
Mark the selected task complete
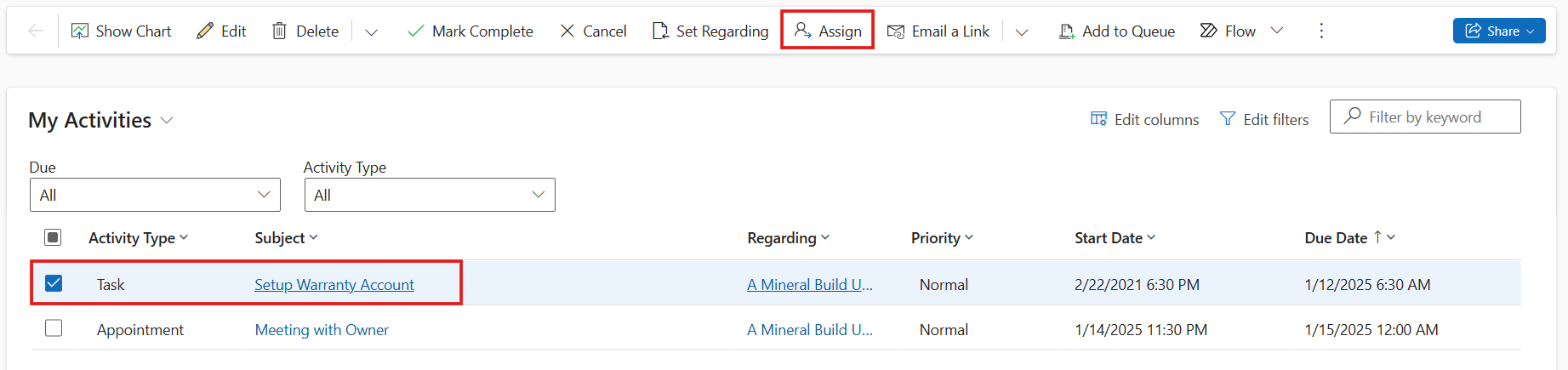pyautogui.click(x=470, y=31)
